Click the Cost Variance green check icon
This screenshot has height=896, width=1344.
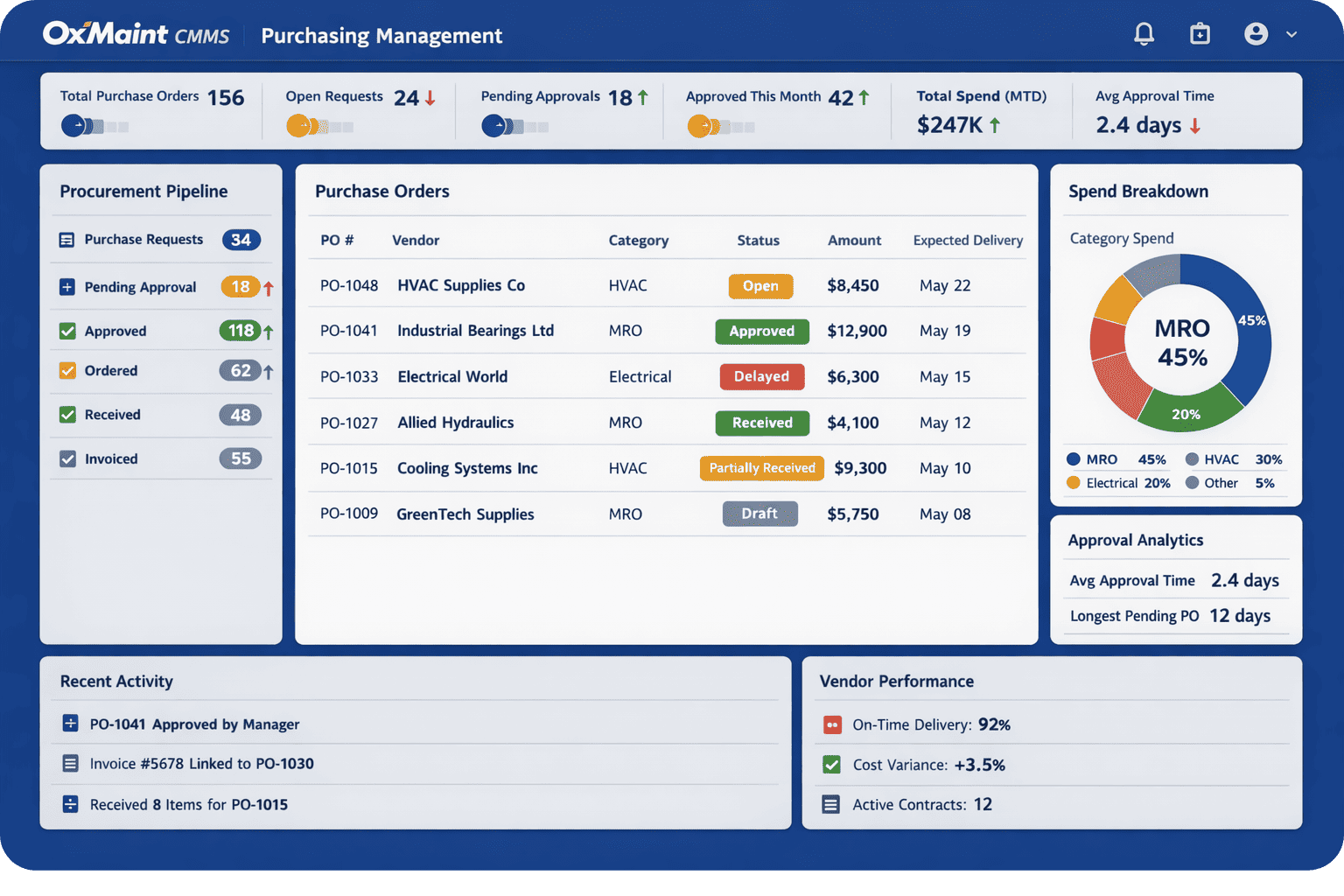pos(832,765)
